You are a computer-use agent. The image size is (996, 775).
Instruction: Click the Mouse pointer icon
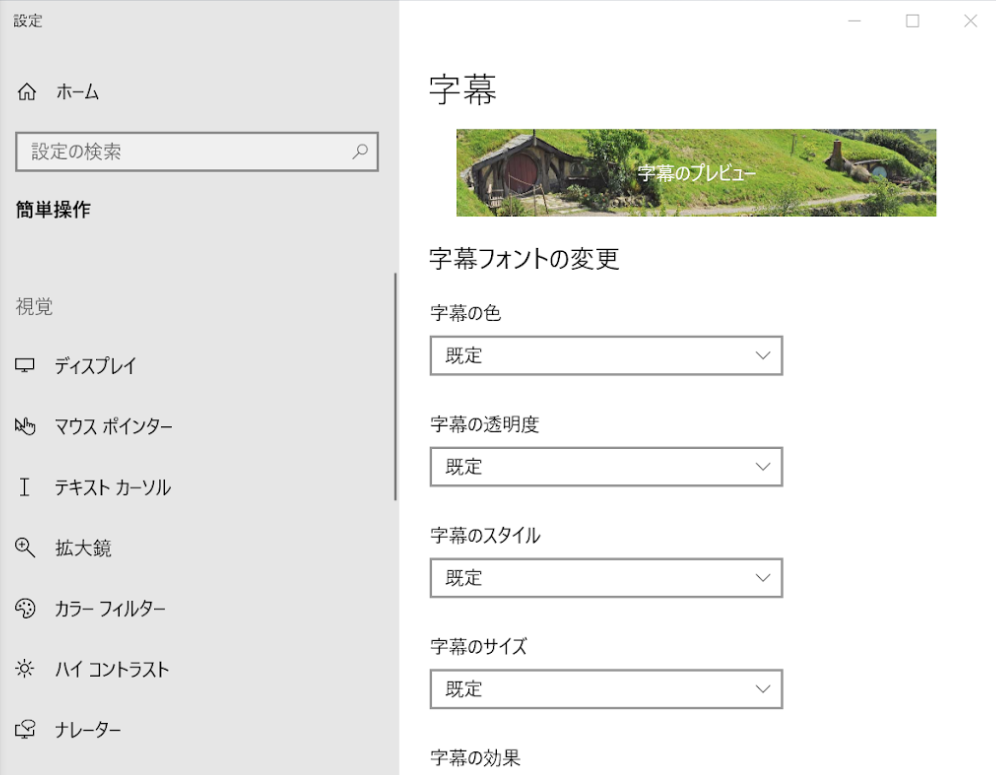tap(25, 426)
